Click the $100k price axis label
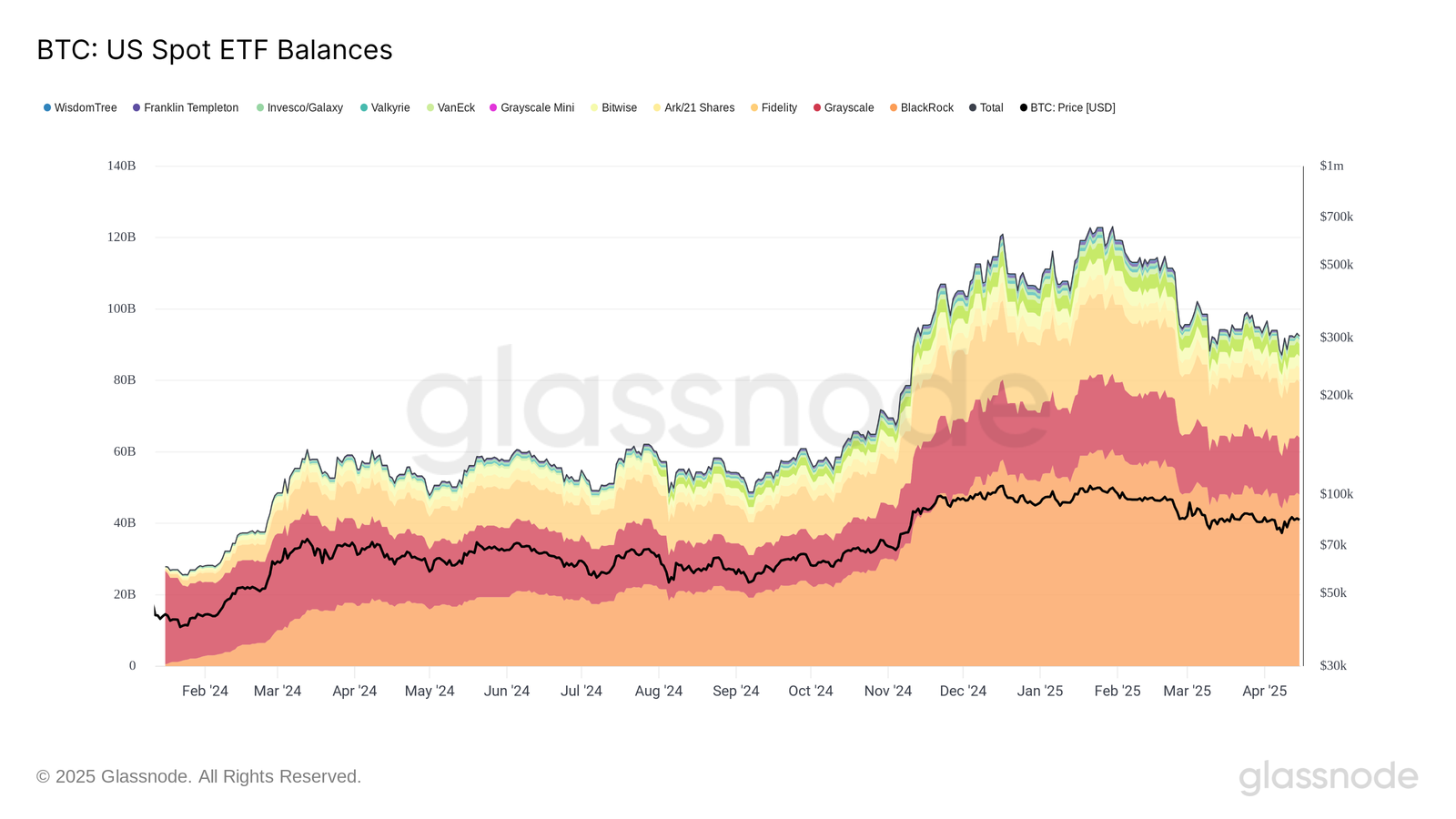The height and width of the screenshot is (819, 1456). (1336, 494)
